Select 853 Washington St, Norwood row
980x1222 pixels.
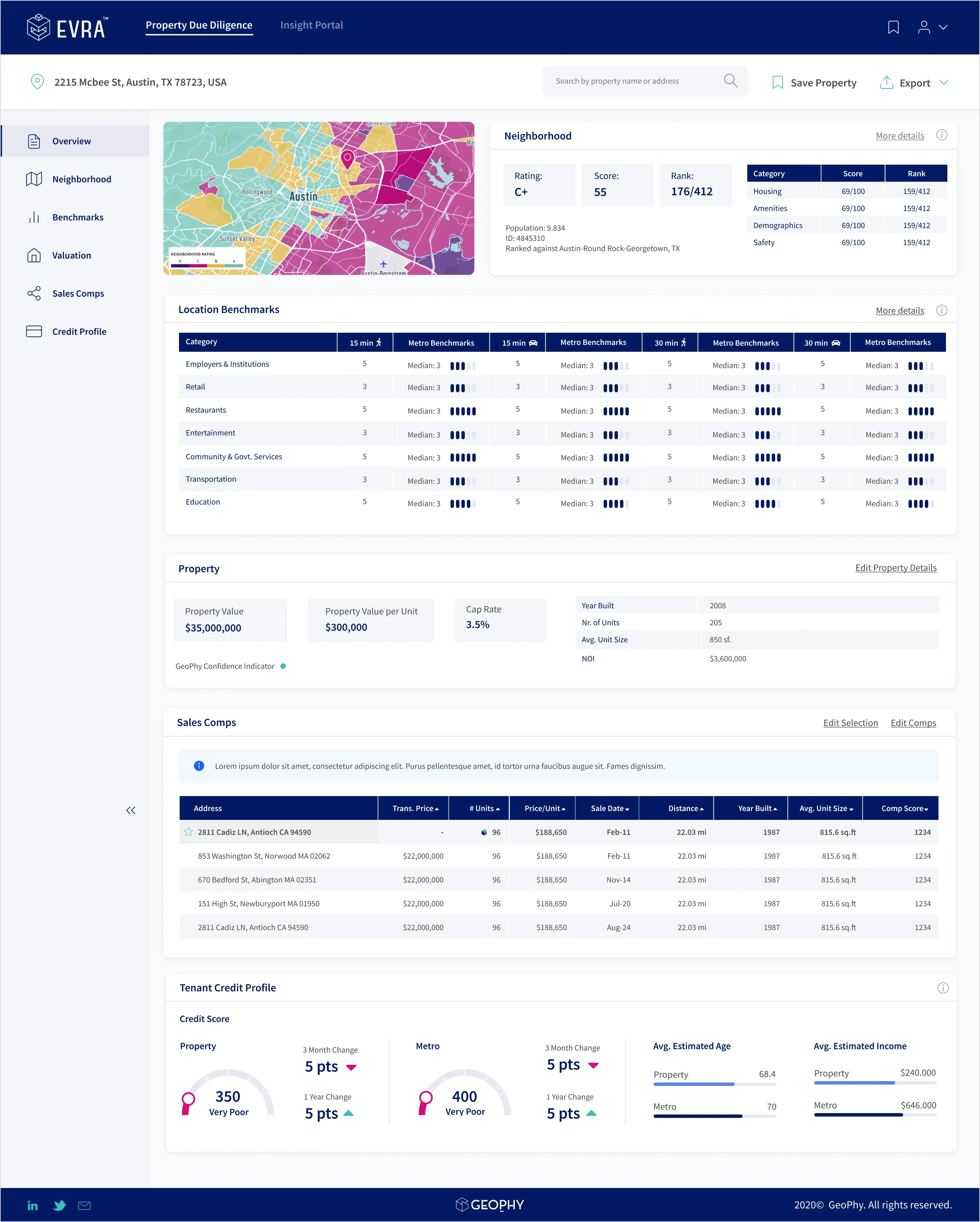559,856
